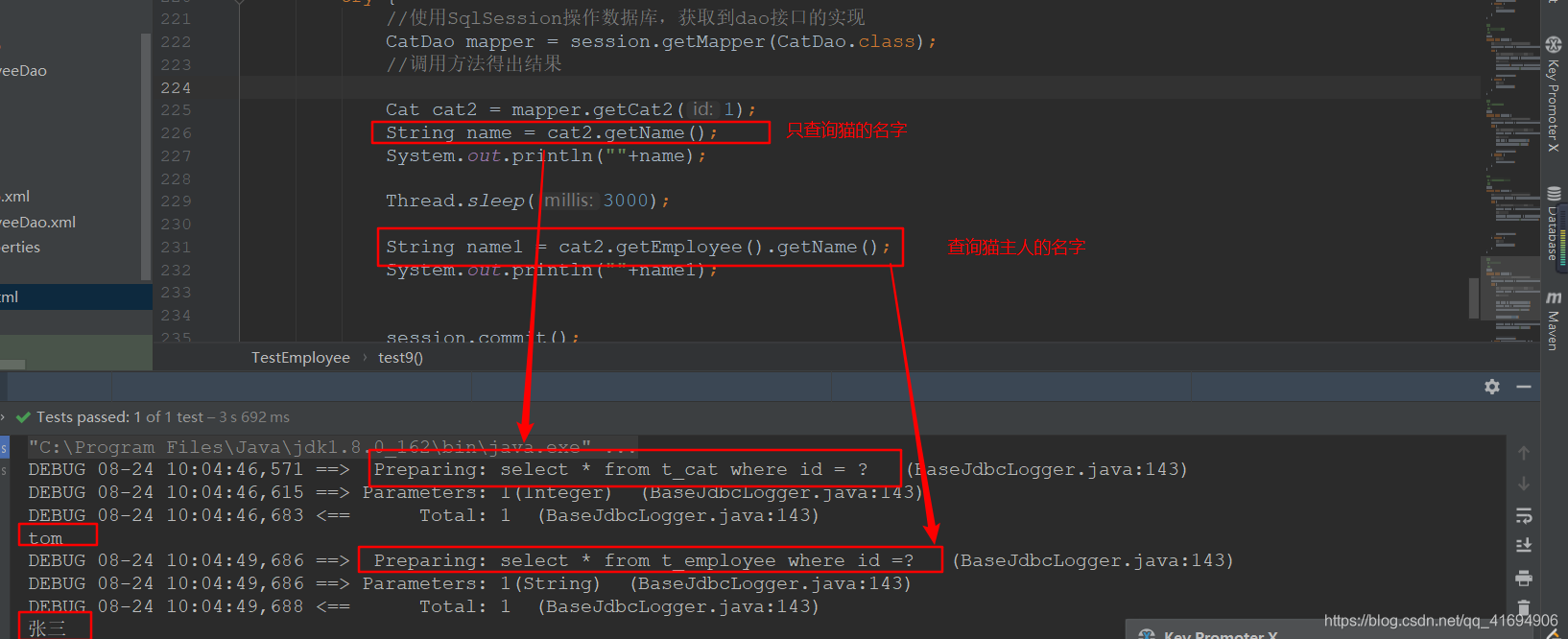
Task: Open the Database tool window tab
Action: (x=1554, y=223)
